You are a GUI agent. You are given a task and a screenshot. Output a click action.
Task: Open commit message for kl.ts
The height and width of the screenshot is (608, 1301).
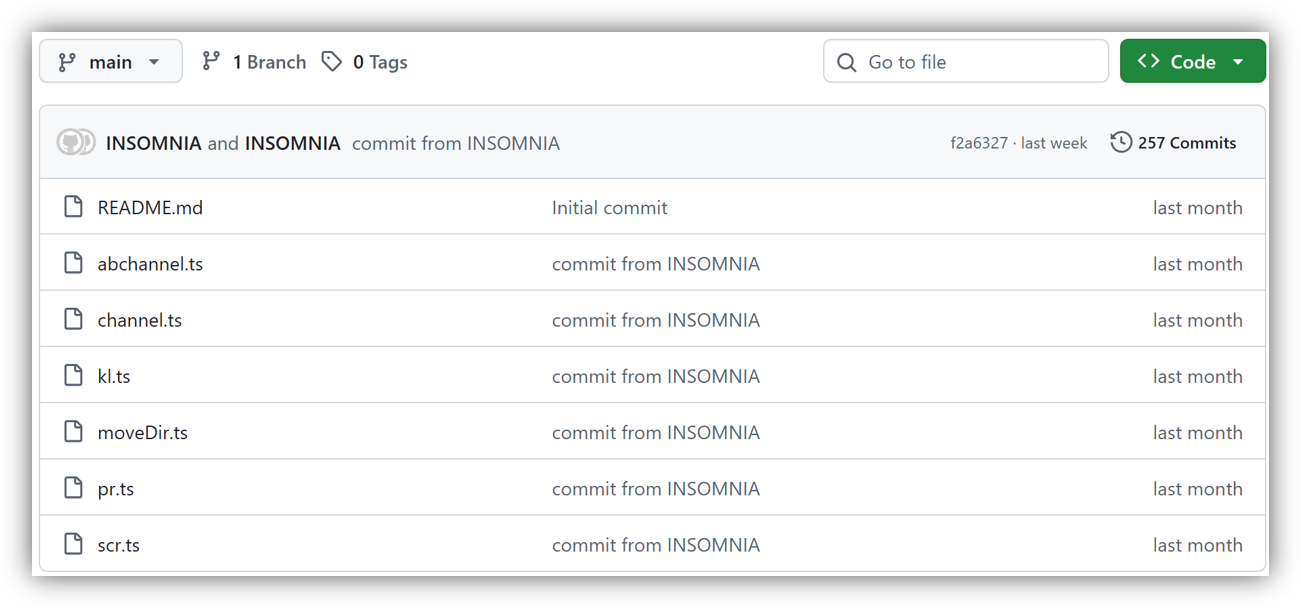(656, 376)
